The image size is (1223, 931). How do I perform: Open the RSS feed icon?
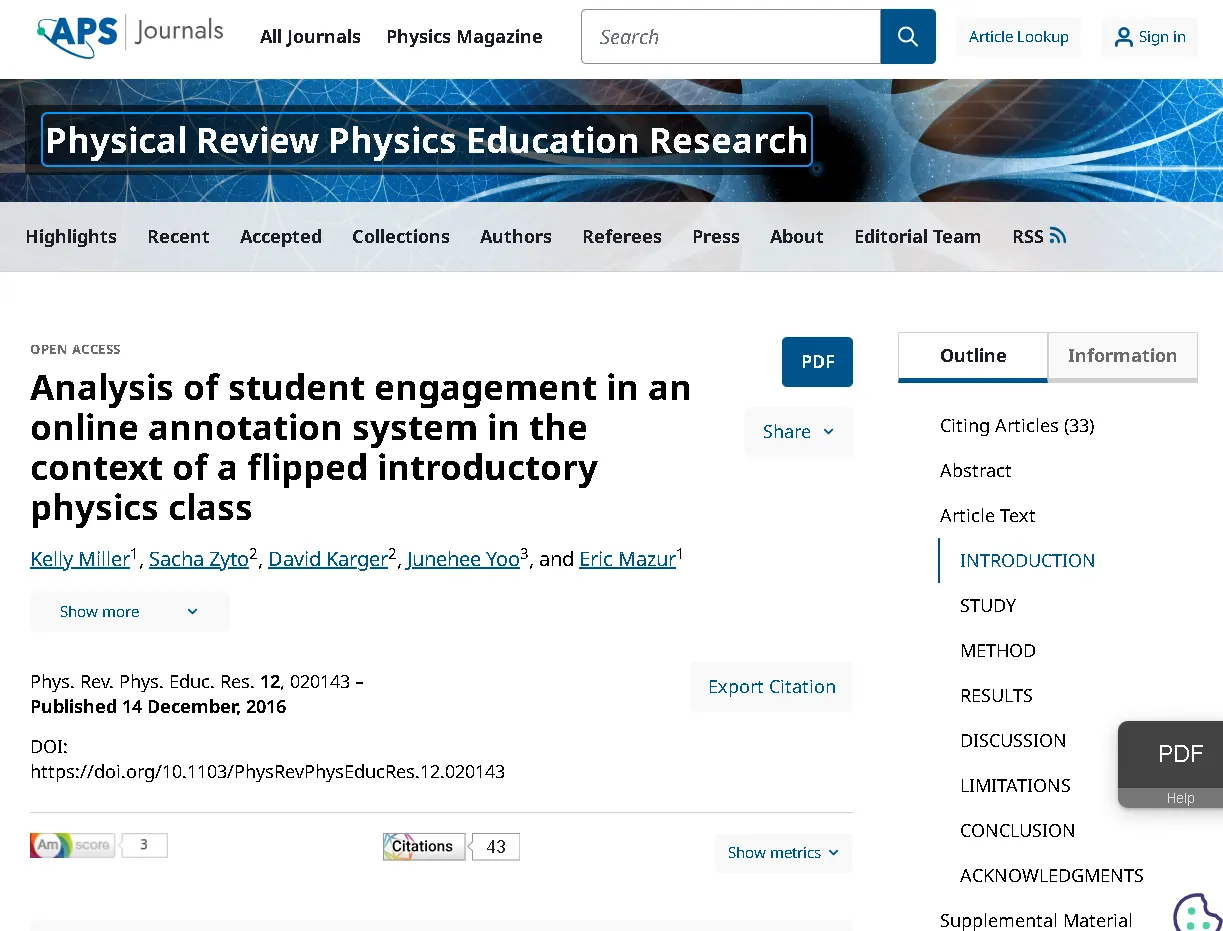coord(1058,236)
